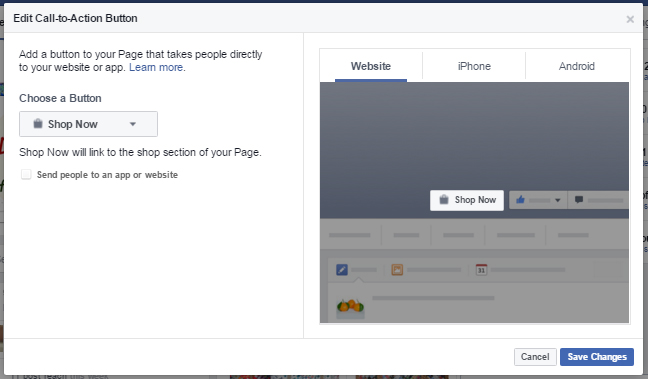Enable Send people to an app or website

coord(26,174)
